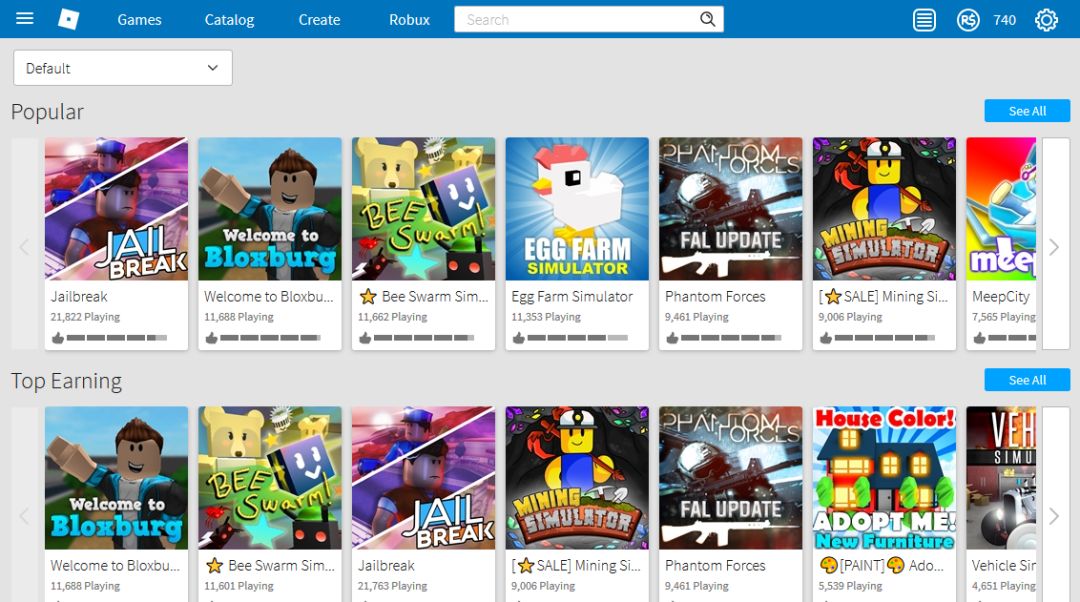Click the Egg Farm Simulator title link
The width and height of the screenshot is (1080, 602).
click(x=572, y=297)
